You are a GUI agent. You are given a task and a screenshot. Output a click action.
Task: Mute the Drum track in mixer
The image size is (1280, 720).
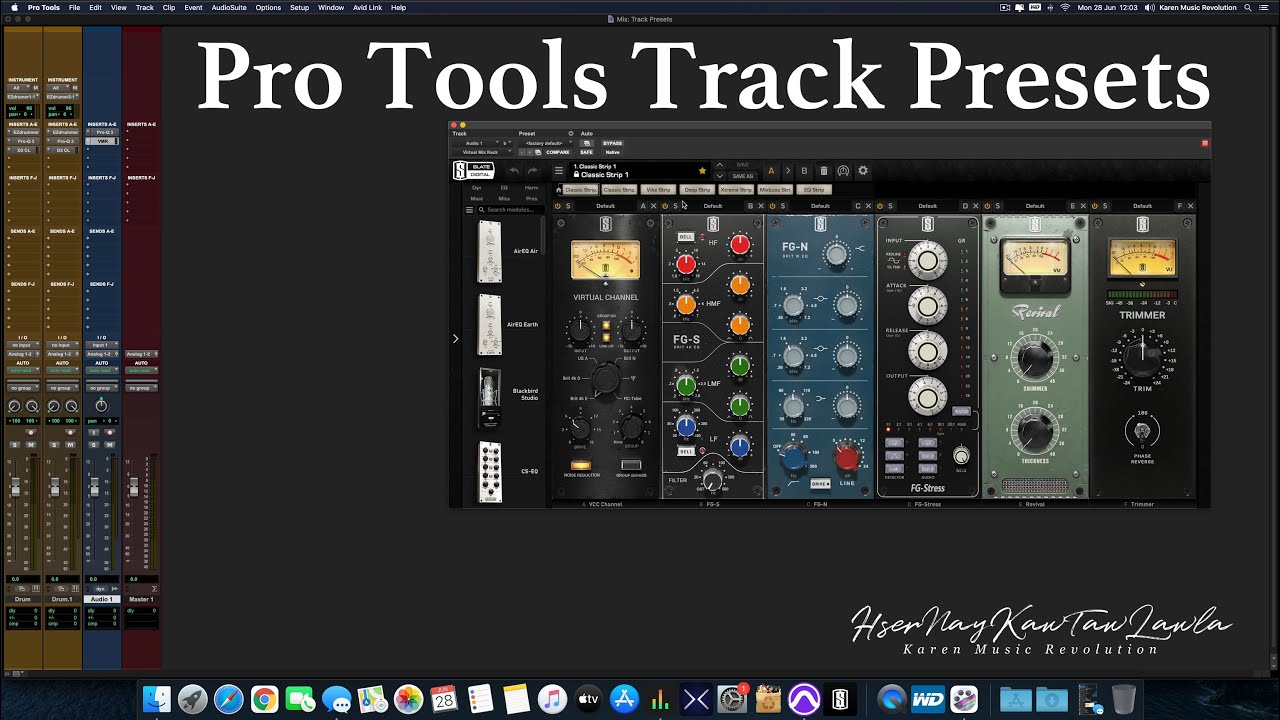tap(31, 444)
